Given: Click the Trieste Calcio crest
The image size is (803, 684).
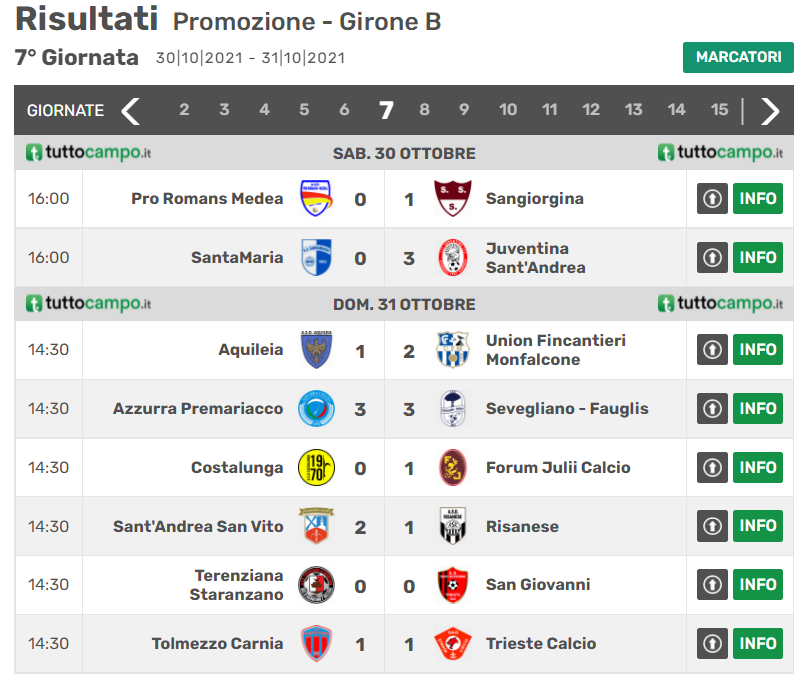Looking at the screenshot, I should 452,644.
